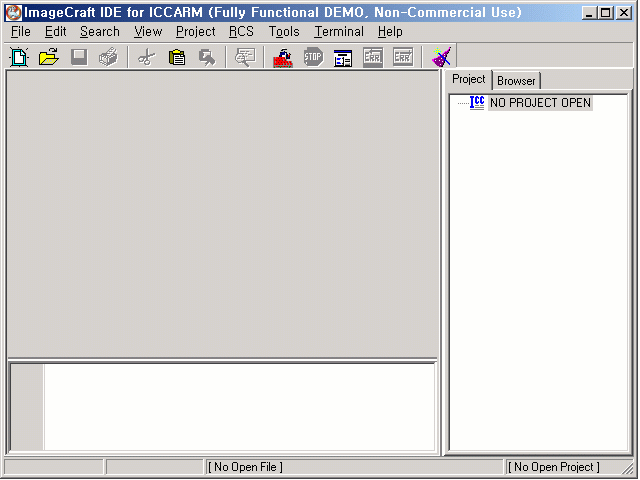Click the [ No Open File ] status text
The height and width of the screenshot is (480, 640).
click(x=245, y=467)
